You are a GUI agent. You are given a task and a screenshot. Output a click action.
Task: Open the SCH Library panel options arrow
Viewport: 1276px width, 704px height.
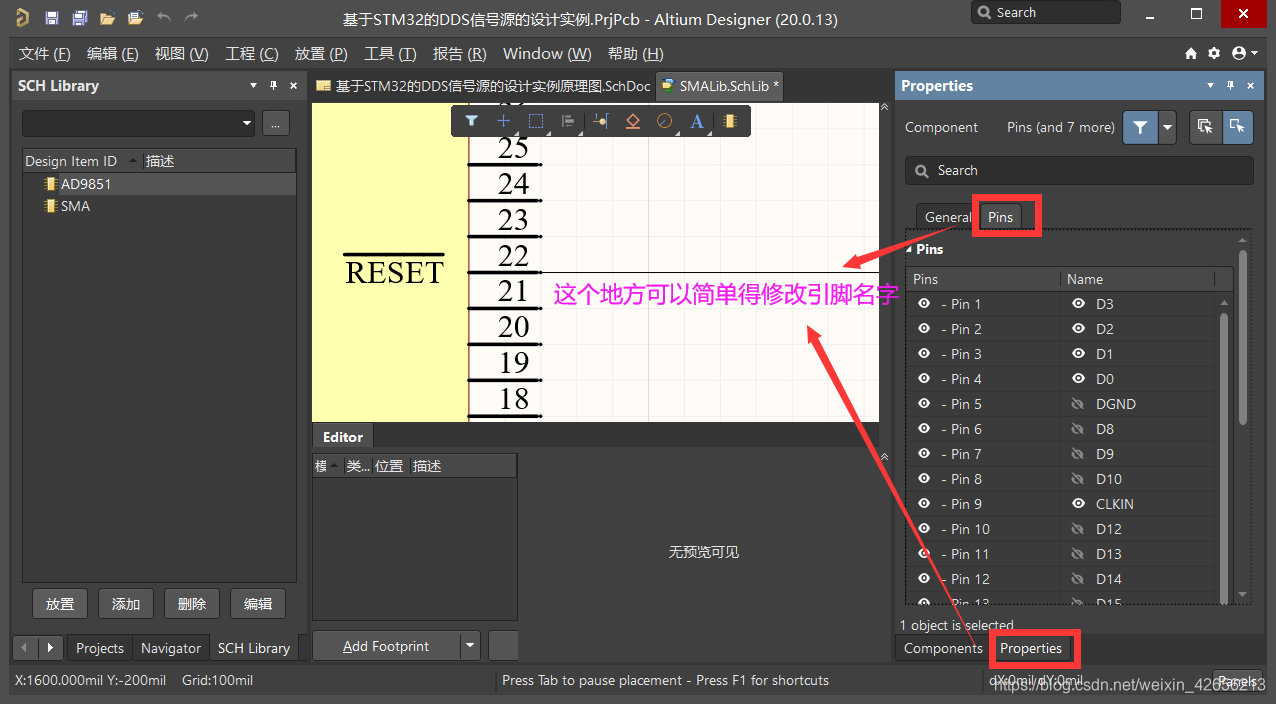coord(254,86)
